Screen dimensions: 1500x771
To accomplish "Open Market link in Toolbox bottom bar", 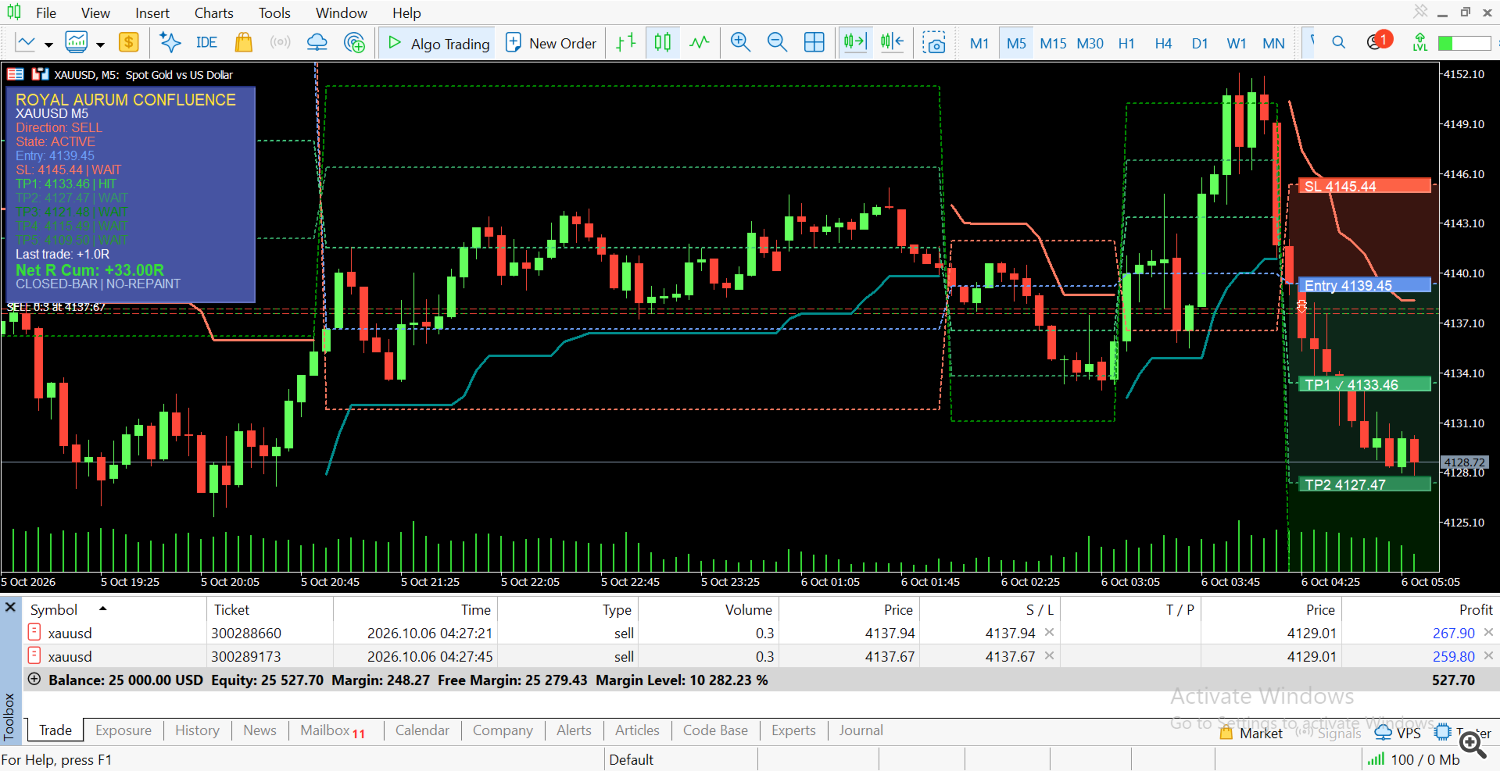I will [1251, 733].
